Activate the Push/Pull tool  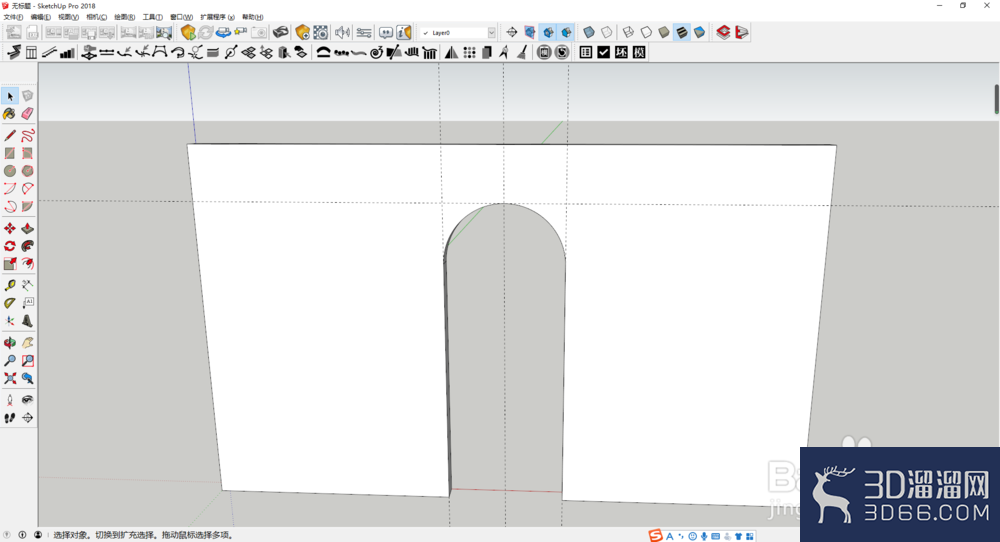[27, 228]
